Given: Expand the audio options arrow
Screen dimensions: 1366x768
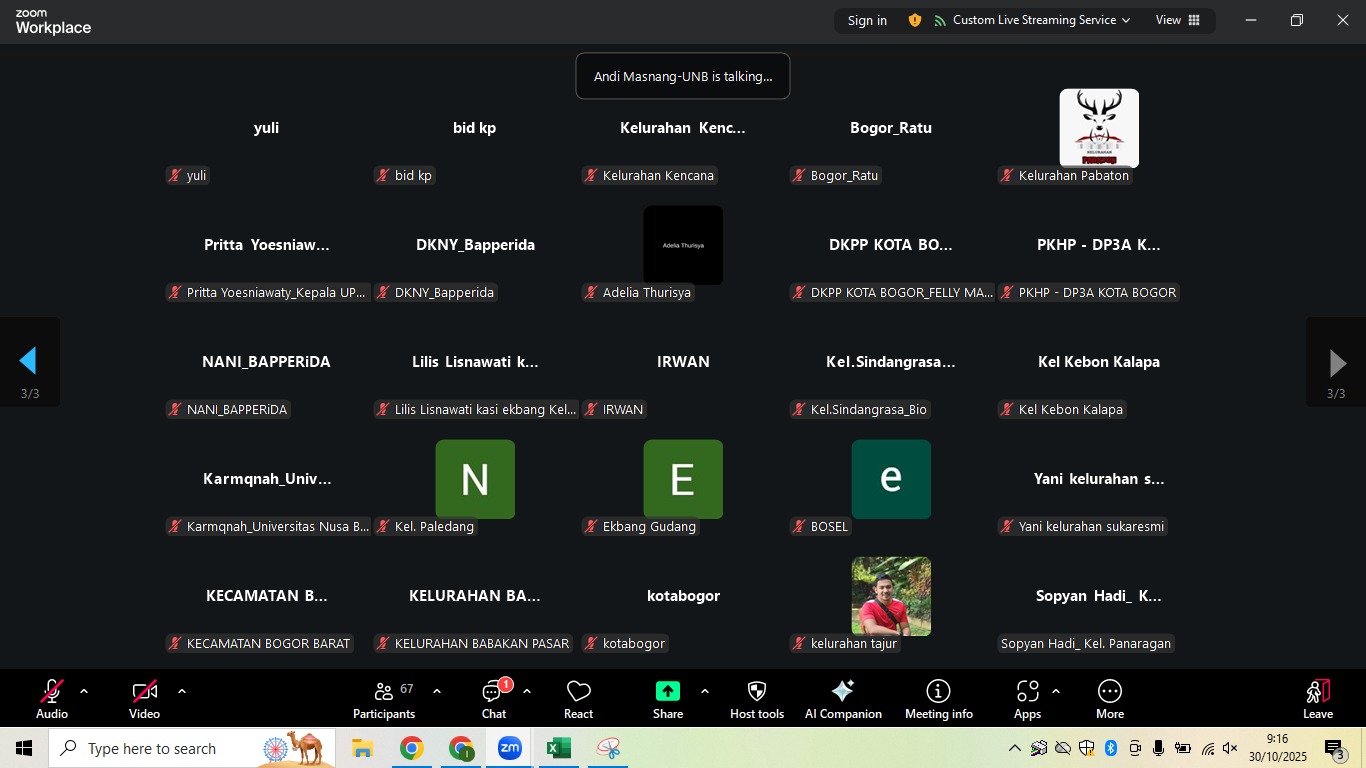Looking at the screenshot, I should pos(84,691).
